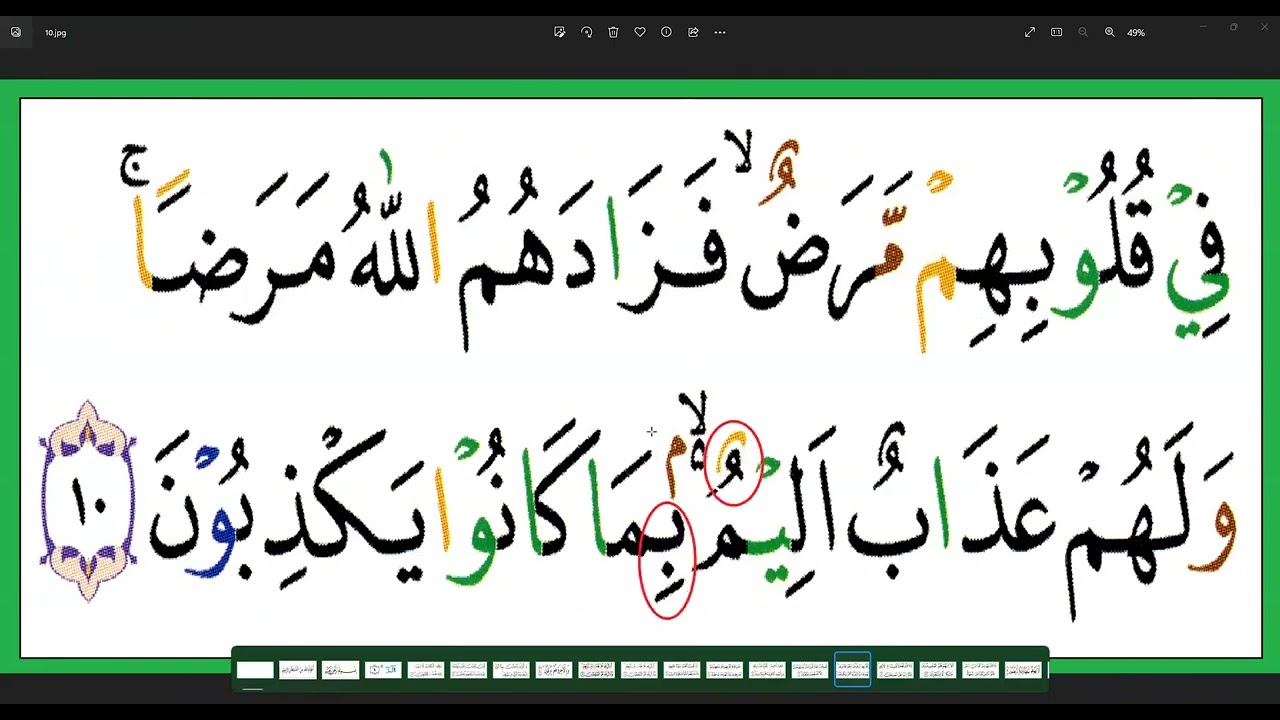
Task: Select the blank white thumbnail in filmstrip
Action: point(255,670)
